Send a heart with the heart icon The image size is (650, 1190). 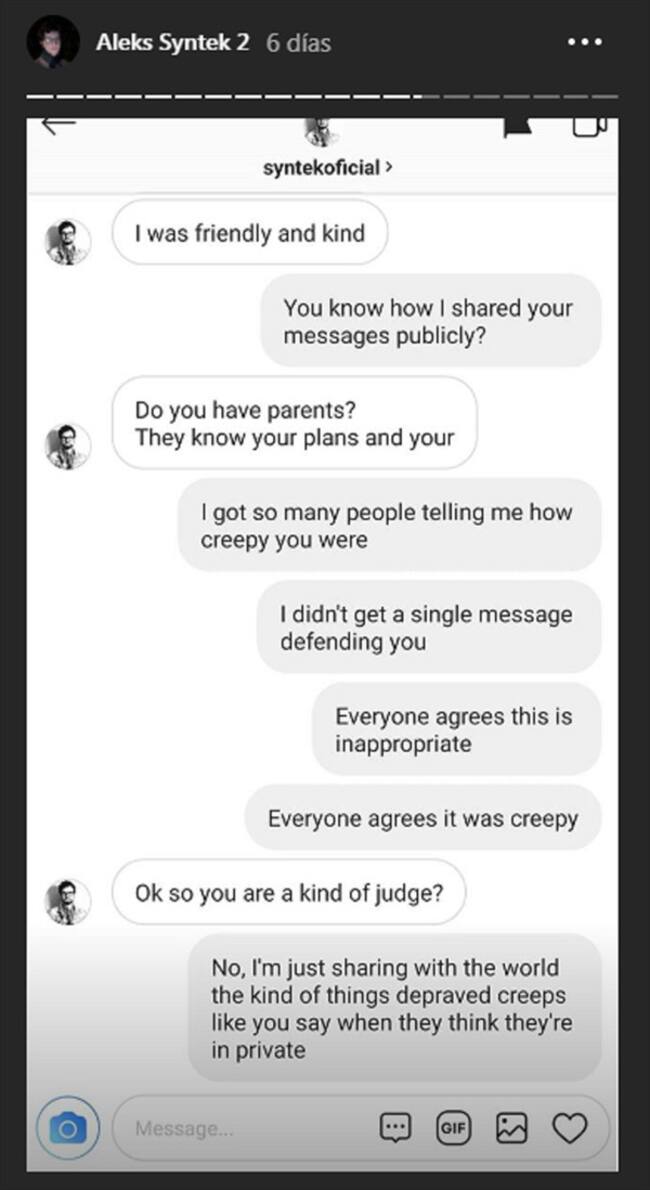570,1129
